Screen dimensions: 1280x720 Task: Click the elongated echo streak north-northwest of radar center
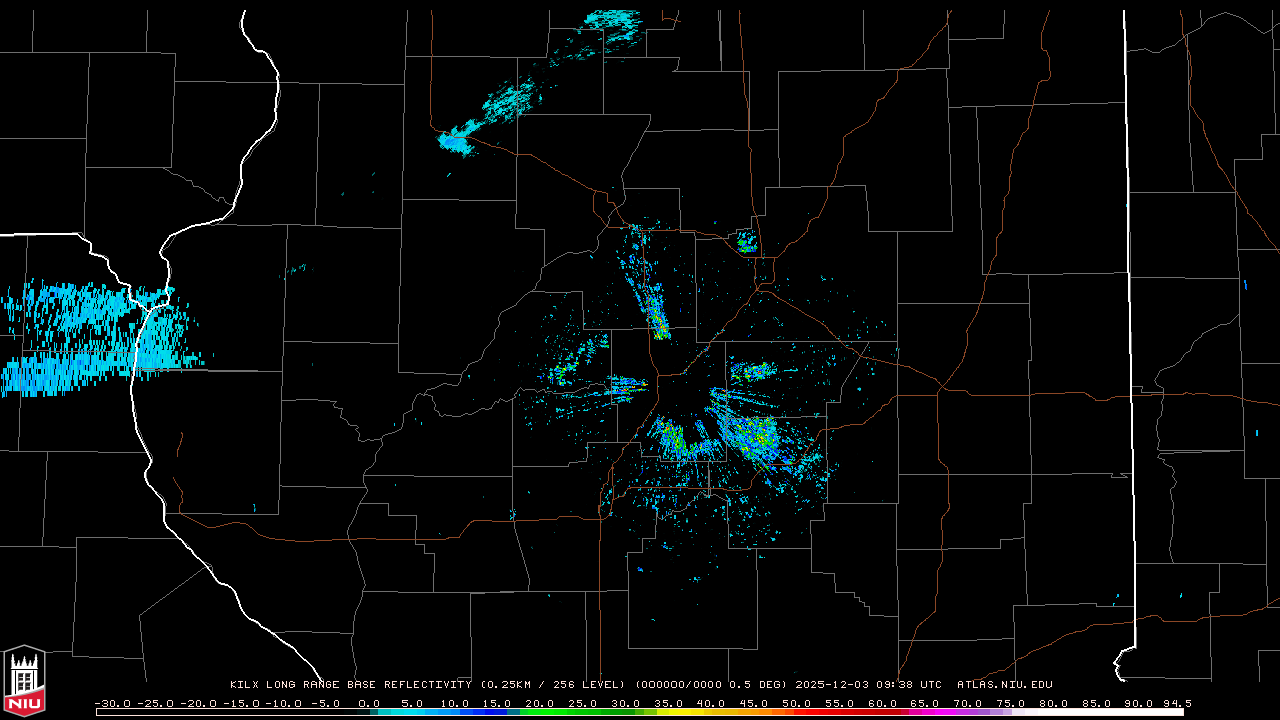(655, 312)
